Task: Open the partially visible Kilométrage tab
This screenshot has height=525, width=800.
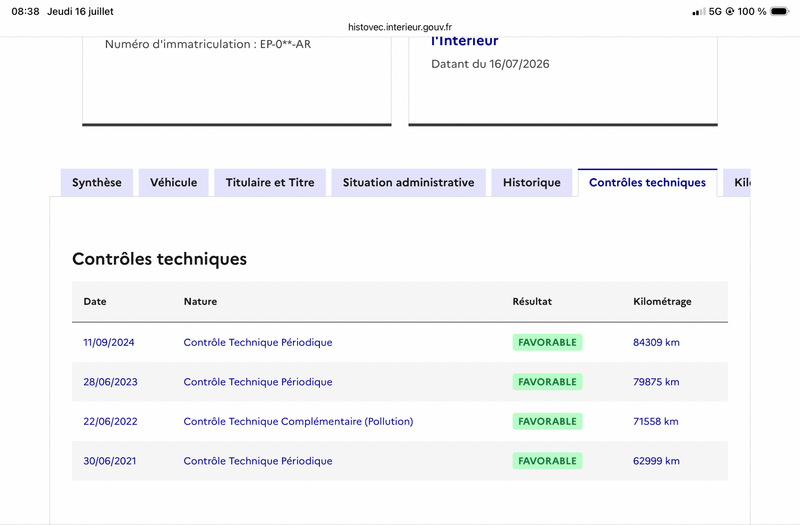Action: coord(737,183)
